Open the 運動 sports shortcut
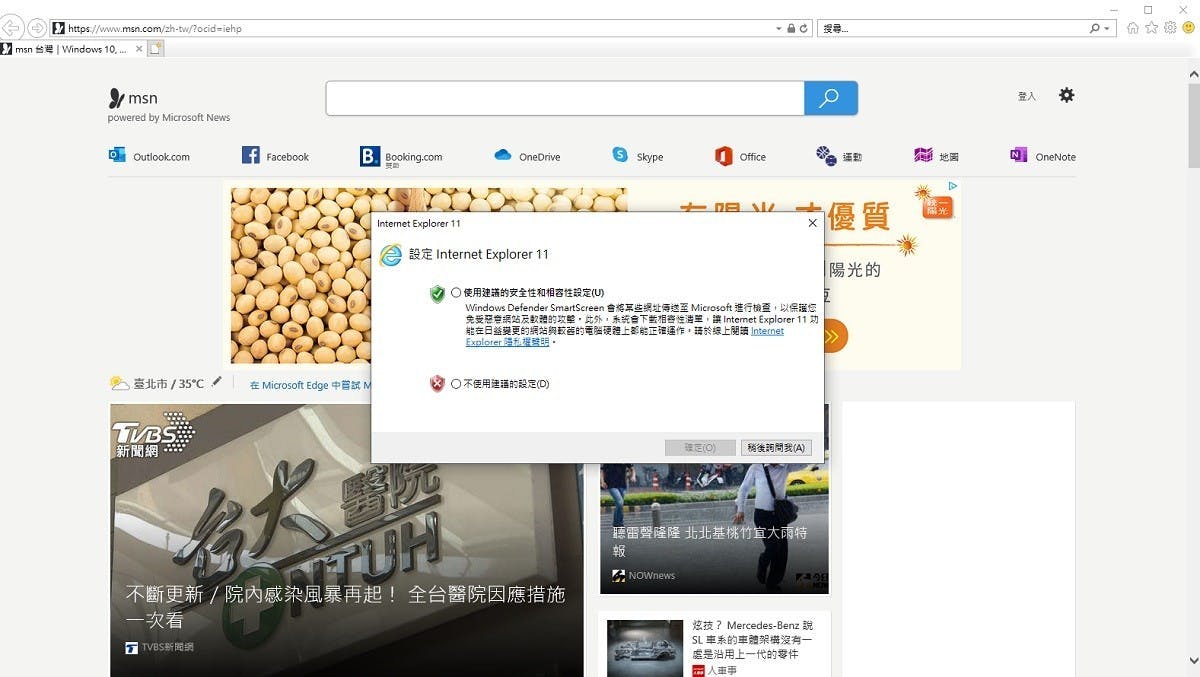1200x677 pixels. pyautogui.click(x=839, y=156)
